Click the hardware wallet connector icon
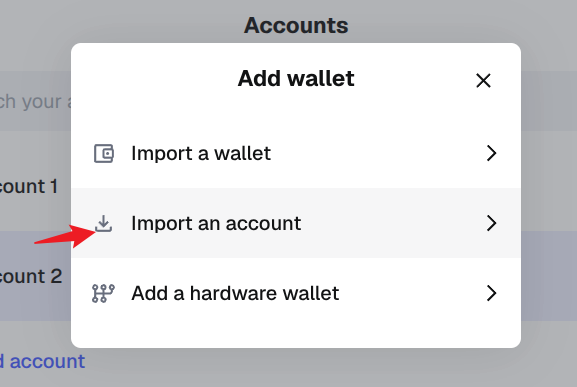Screen dimensions: 577x387 pyautogui.click(x=103, y=293)
